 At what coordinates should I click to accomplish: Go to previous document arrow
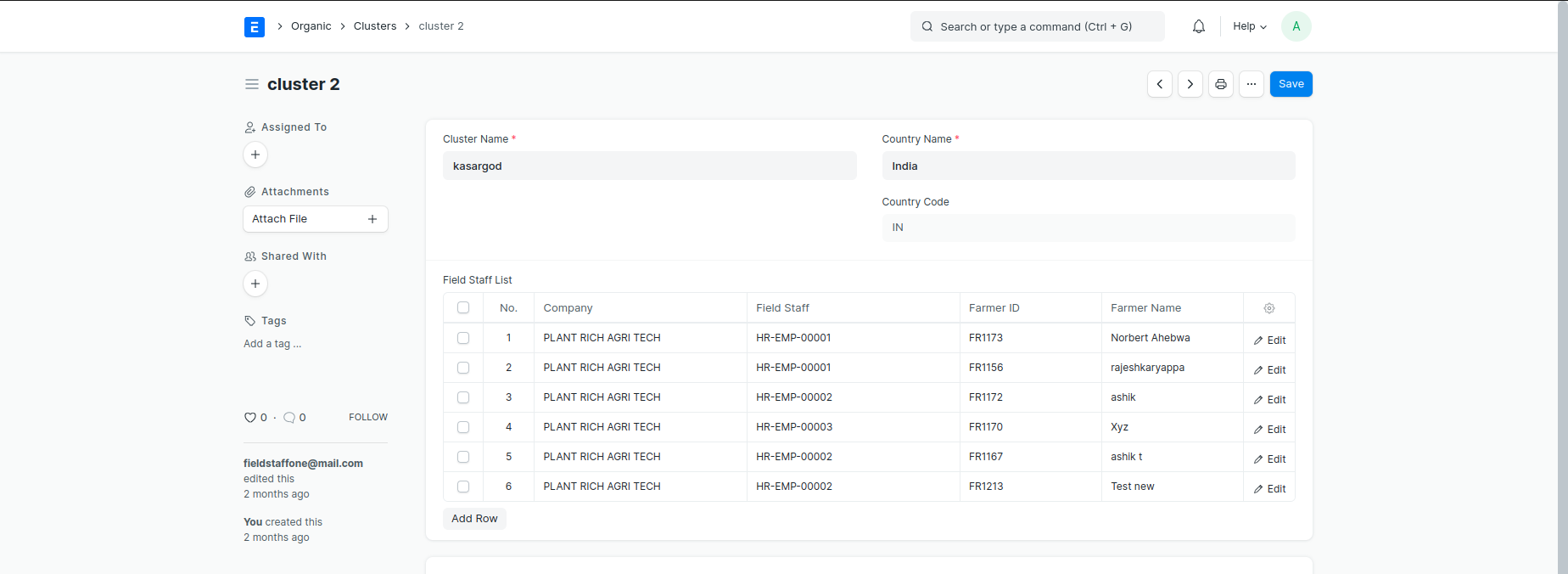pos(1159,84)
